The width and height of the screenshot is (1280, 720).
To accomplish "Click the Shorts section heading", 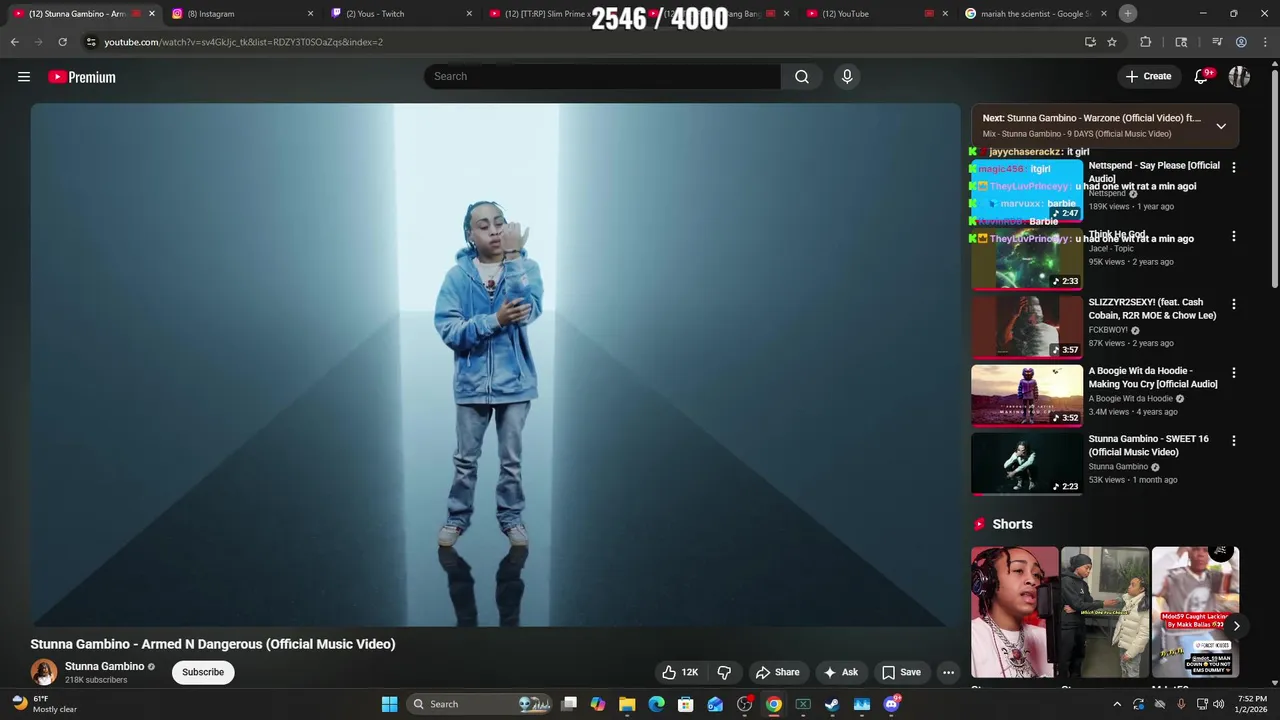I will click(x=1012, y=524).
